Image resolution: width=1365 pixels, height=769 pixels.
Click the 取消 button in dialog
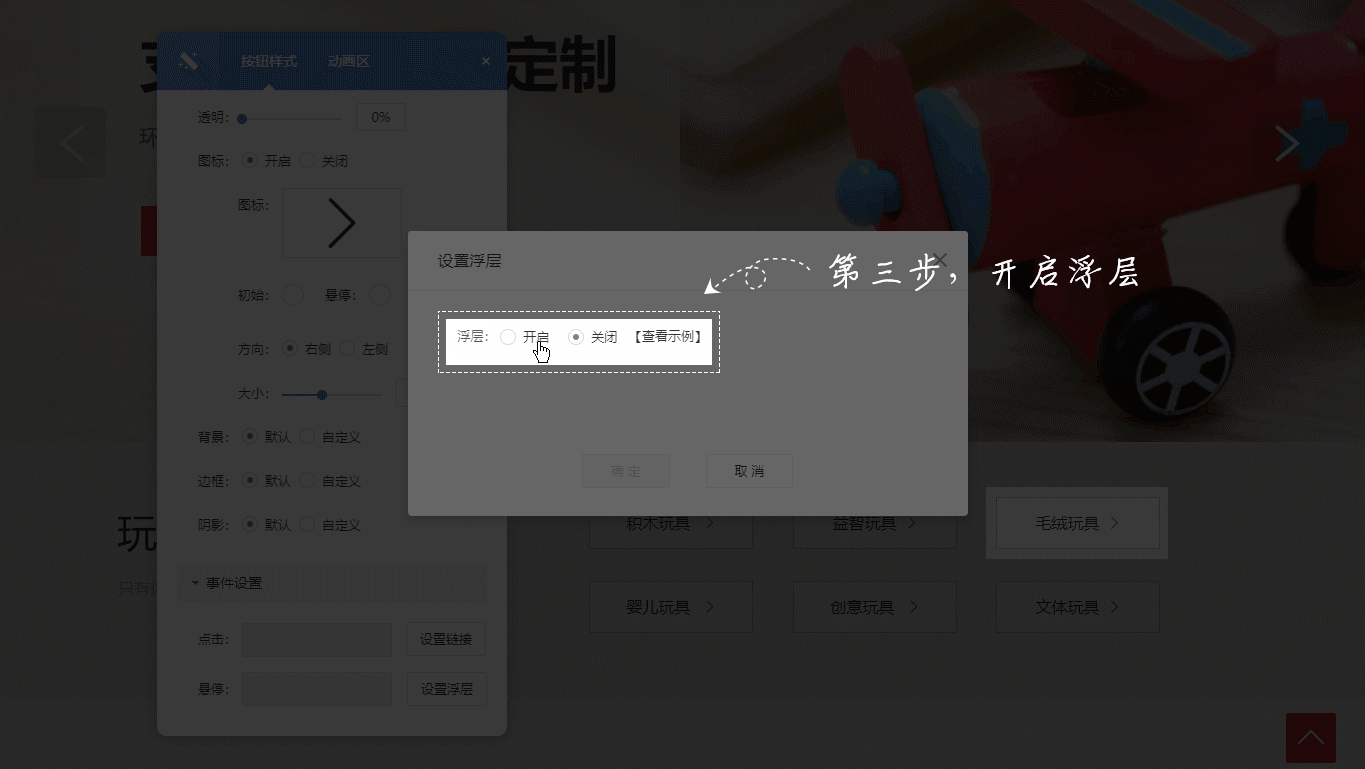coord(749,471)
